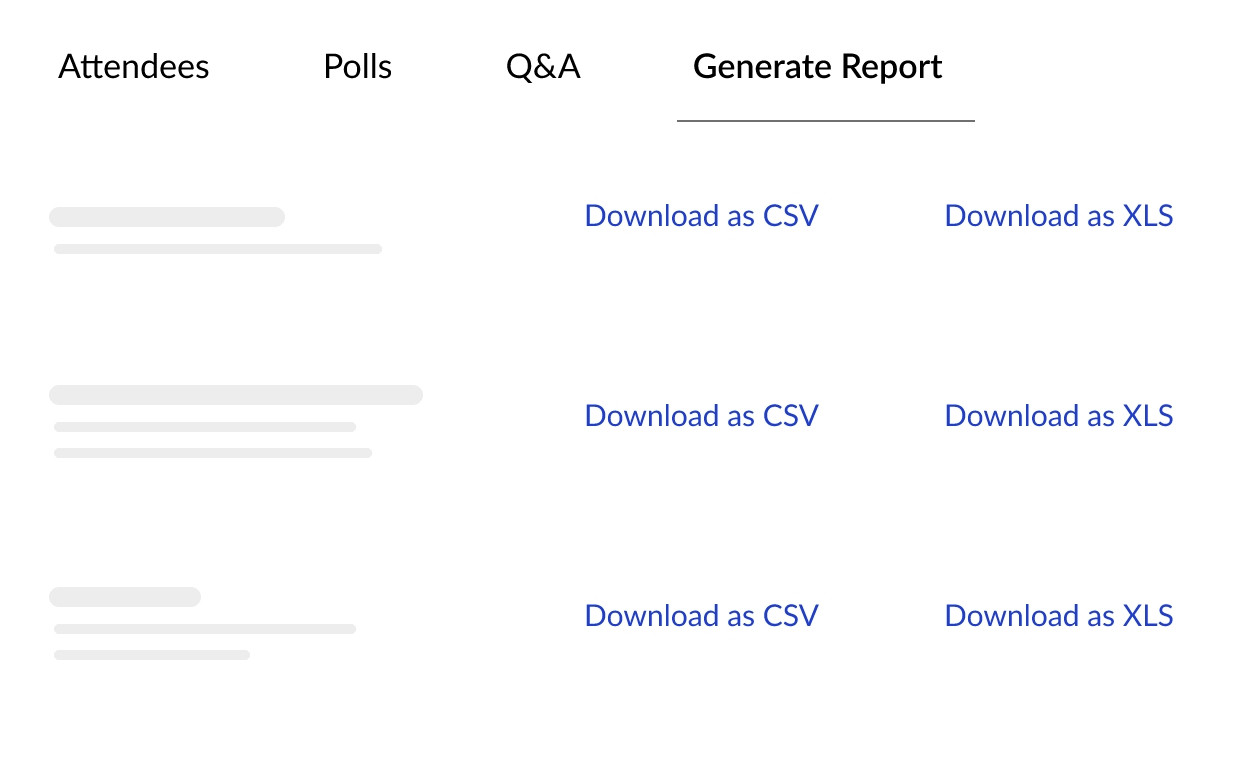Click third report's upper description placeholder line
Image resolution: width=1246 pixels, height=766 pixels.
205,629
